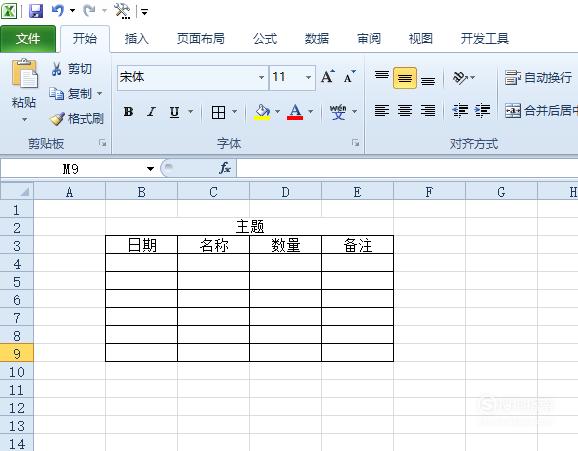Click the wén phonetic guide icon
This screenshot has width=578, height=451.
click(x=338, y=112)
